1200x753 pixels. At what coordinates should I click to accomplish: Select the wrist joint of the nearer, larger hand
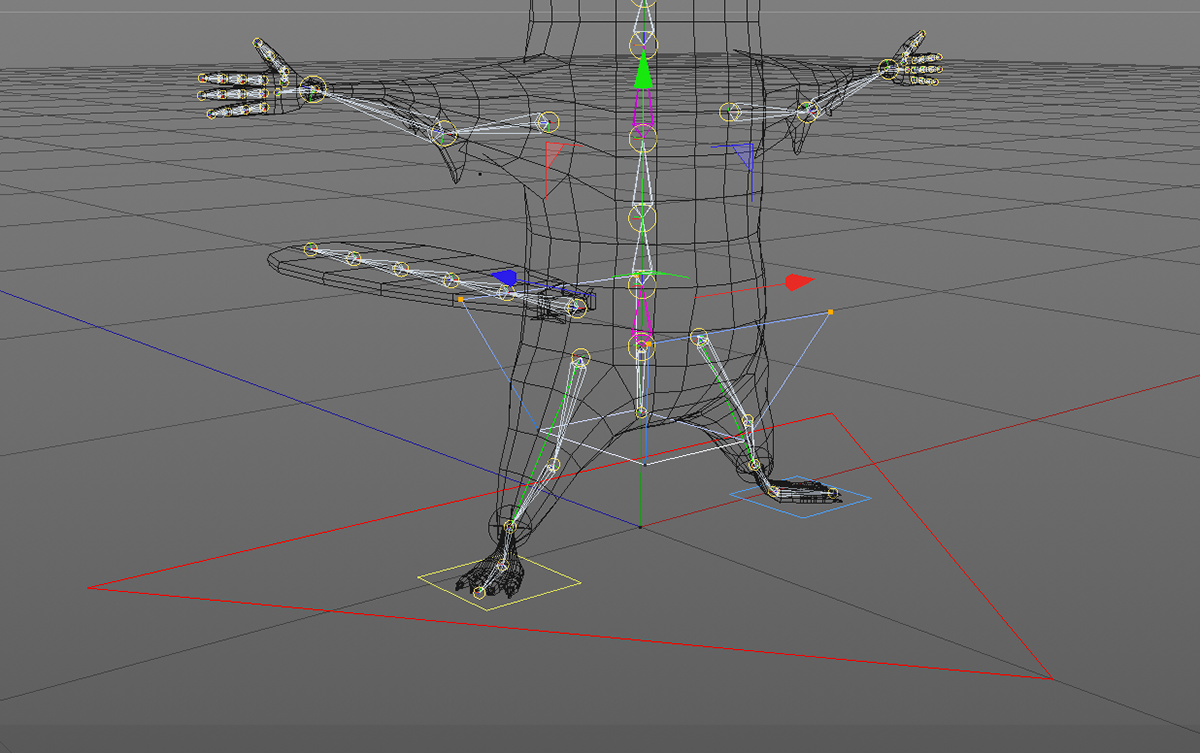tap(313, 88)
